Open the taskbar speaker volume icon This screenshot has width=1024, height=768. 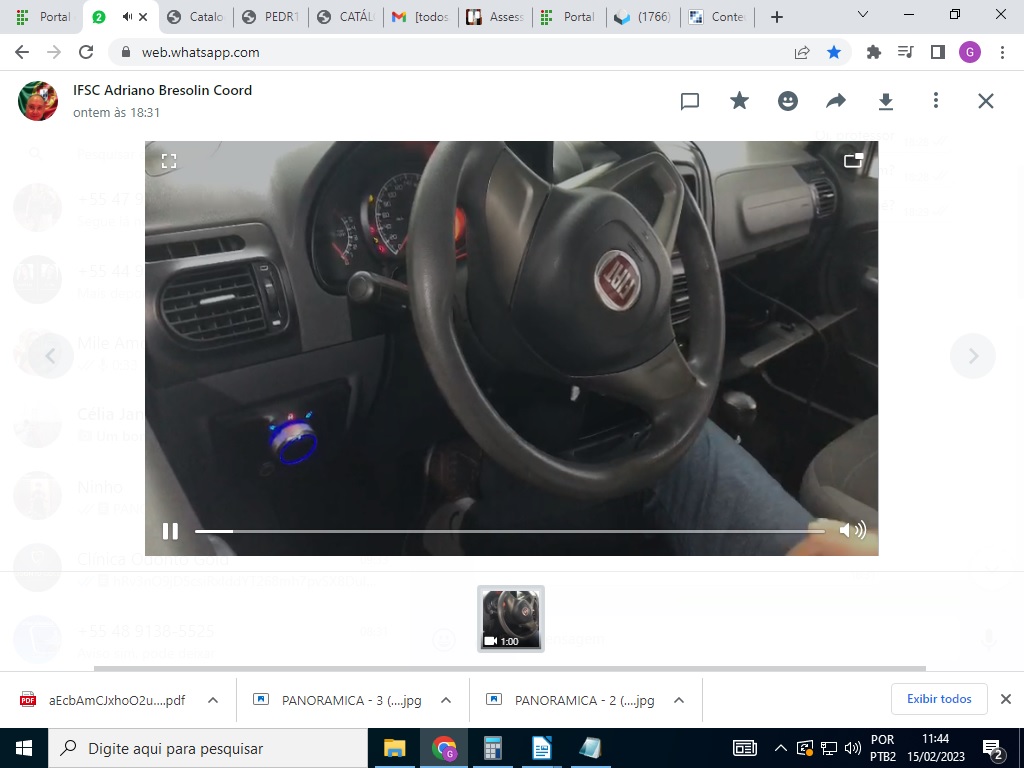tap(852, 748)
